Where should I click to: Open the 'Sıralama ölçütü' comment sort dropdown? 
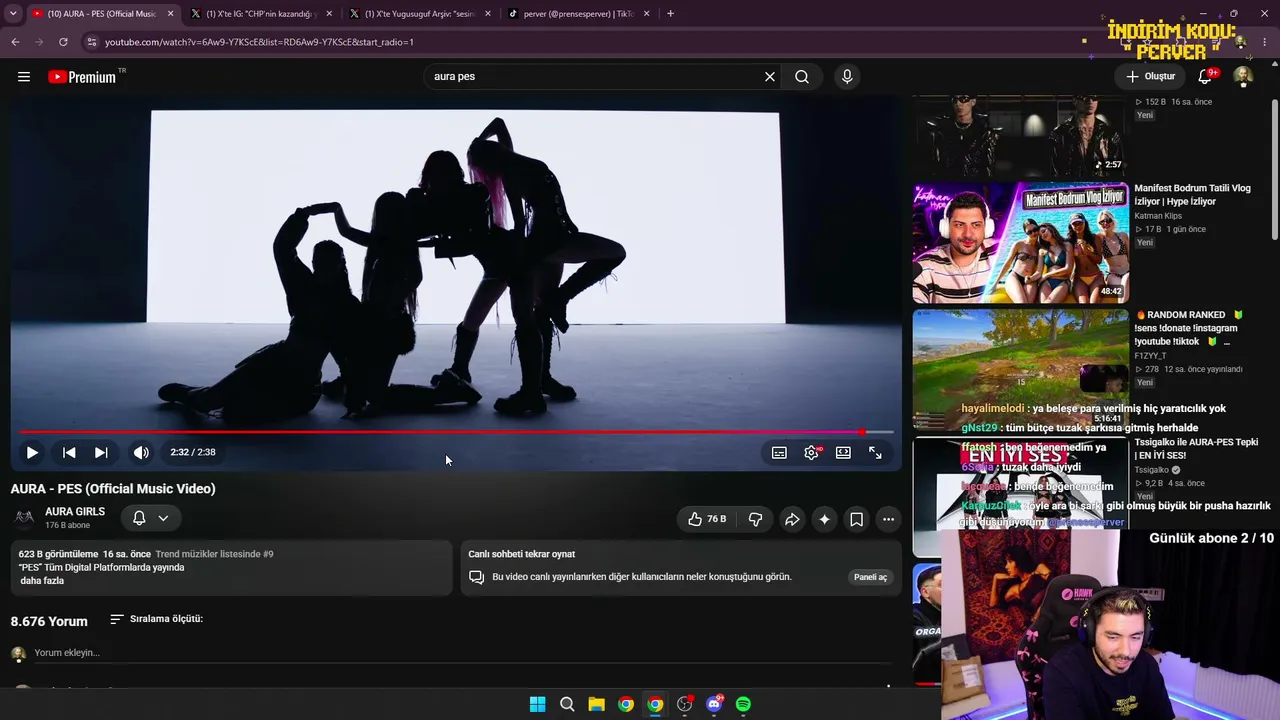[156, 619]
